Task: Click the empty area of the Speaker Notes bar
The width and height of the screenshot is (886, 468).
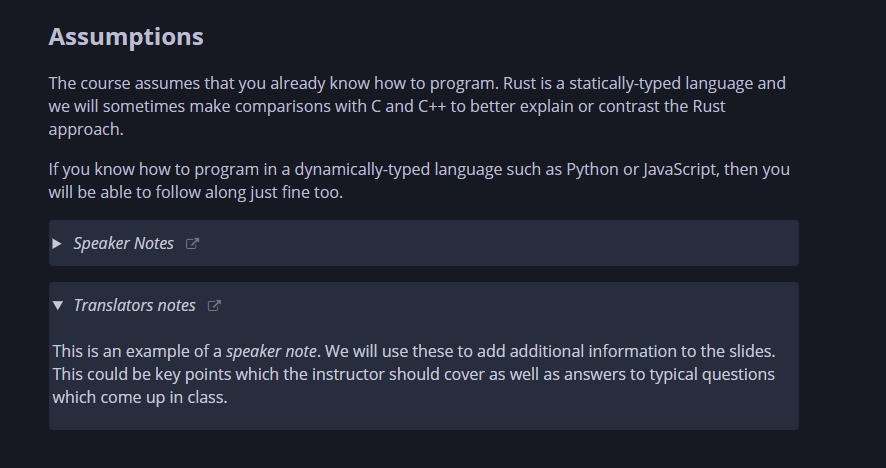Action: click(497, 244)
